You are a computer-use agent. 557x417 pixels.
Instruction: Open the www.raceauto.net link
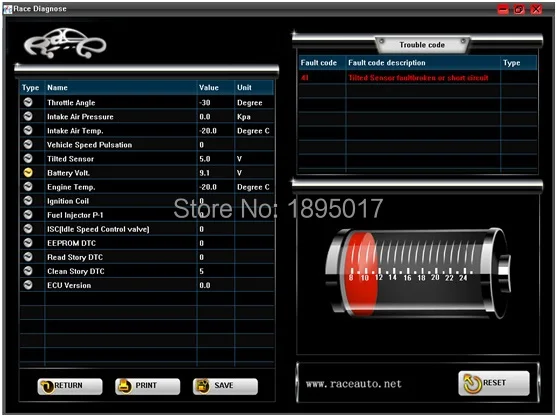[353, 384]
